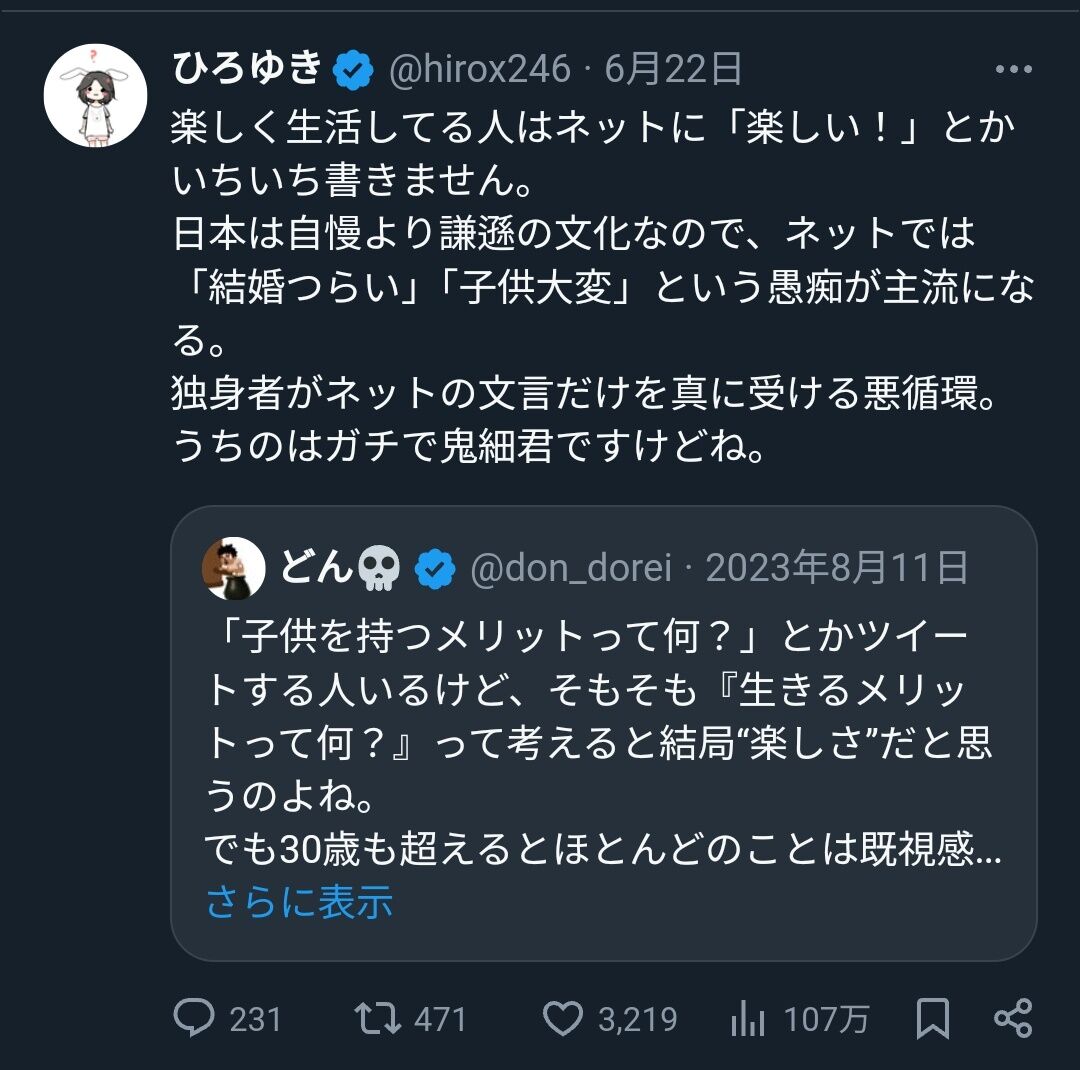This screenshot has width=1080, height=1070.
Task: Open the 6月22日 tweet timestamp
Action: (673, 69)
